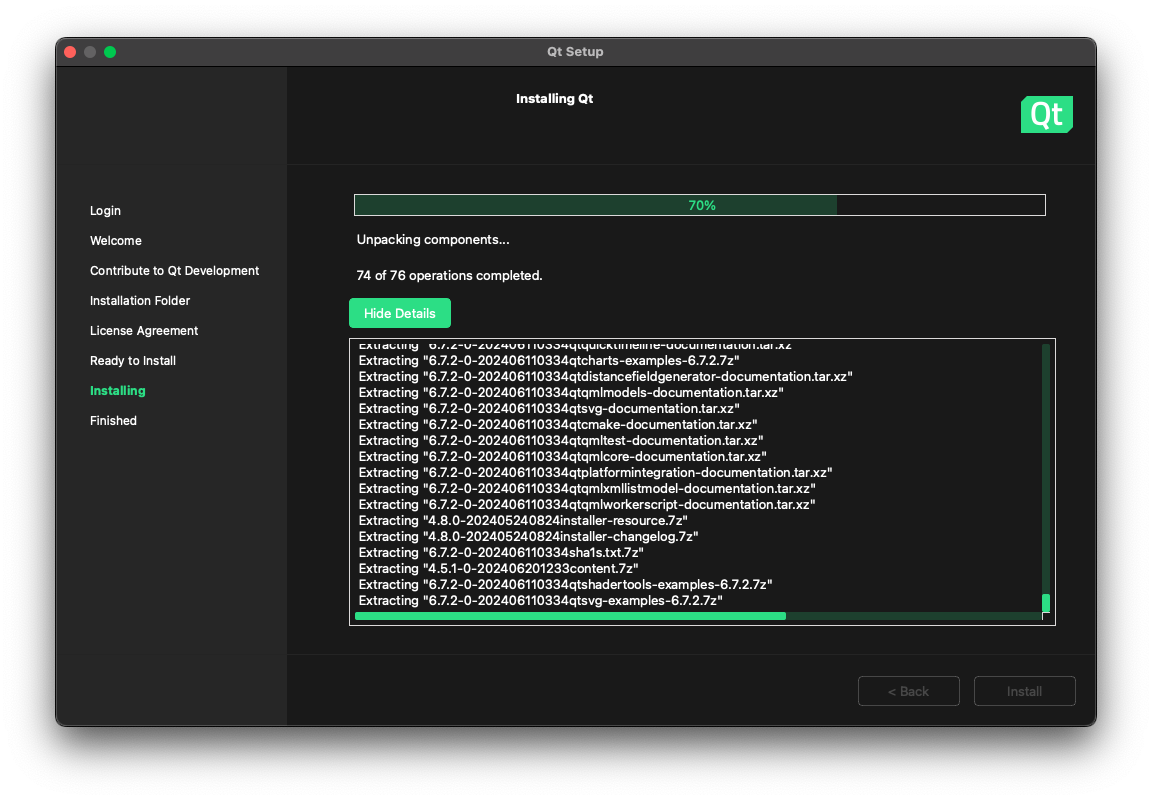Open Contribute to Qt Development step
The height and width of the screenshot is (800, 1152).
click(174, 271)
